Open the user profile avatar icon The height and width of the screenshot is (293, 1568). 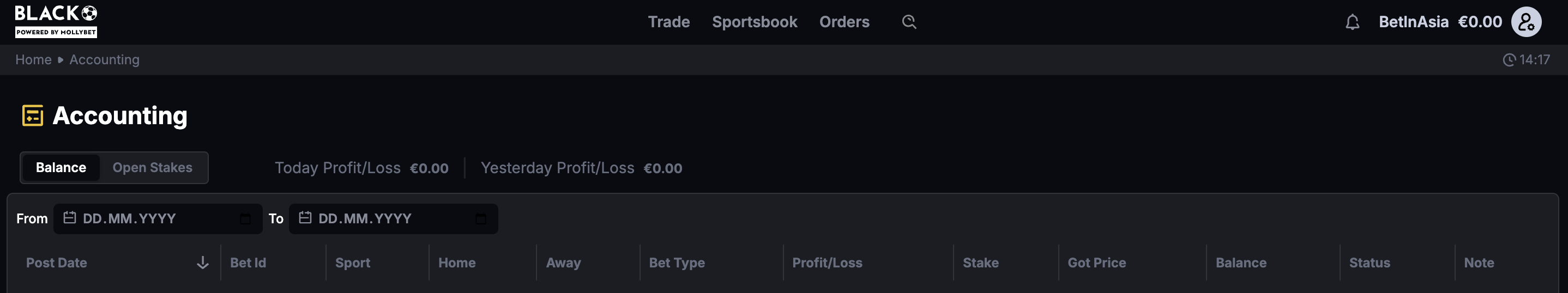(1525, 22)
